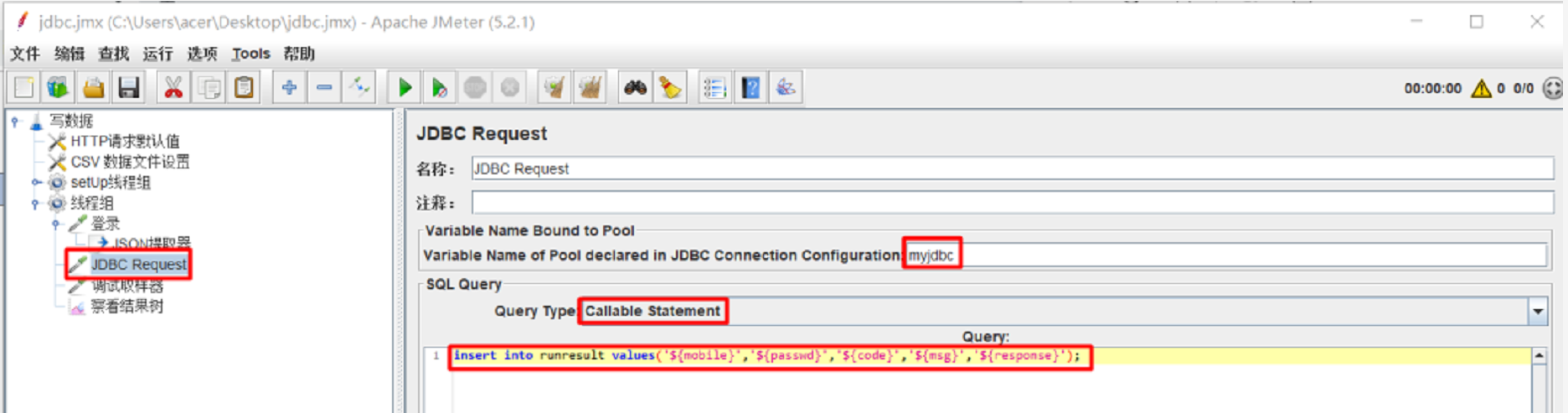Image resolution: width=1568 pixels, height=413 pixels.
Task: Click the 名称 name input field
Action: click(x=1012, y=168)
